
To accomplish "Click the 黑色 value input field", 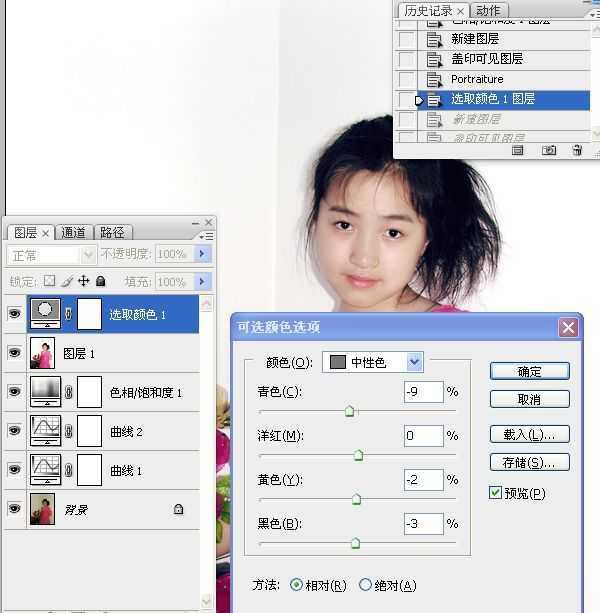I will (424, 523).
